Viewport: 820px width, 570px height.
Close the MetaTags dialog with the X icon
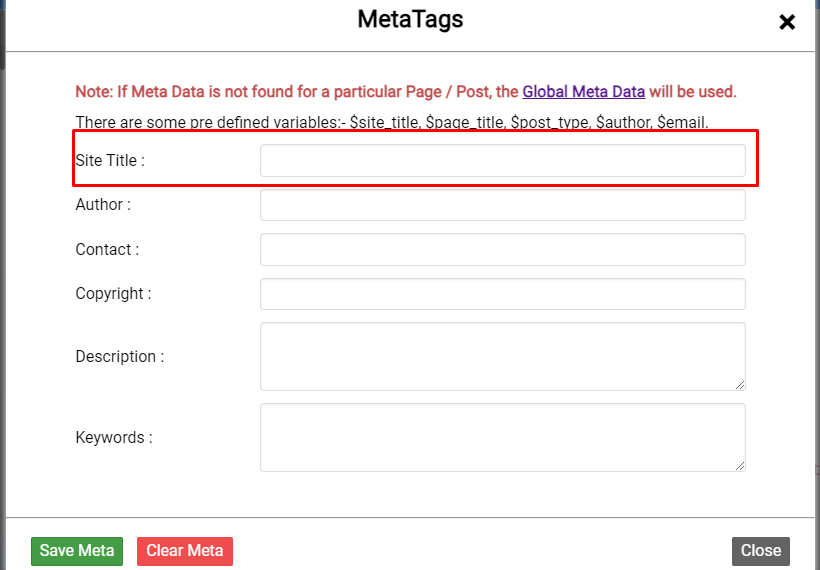click(787, 22)
